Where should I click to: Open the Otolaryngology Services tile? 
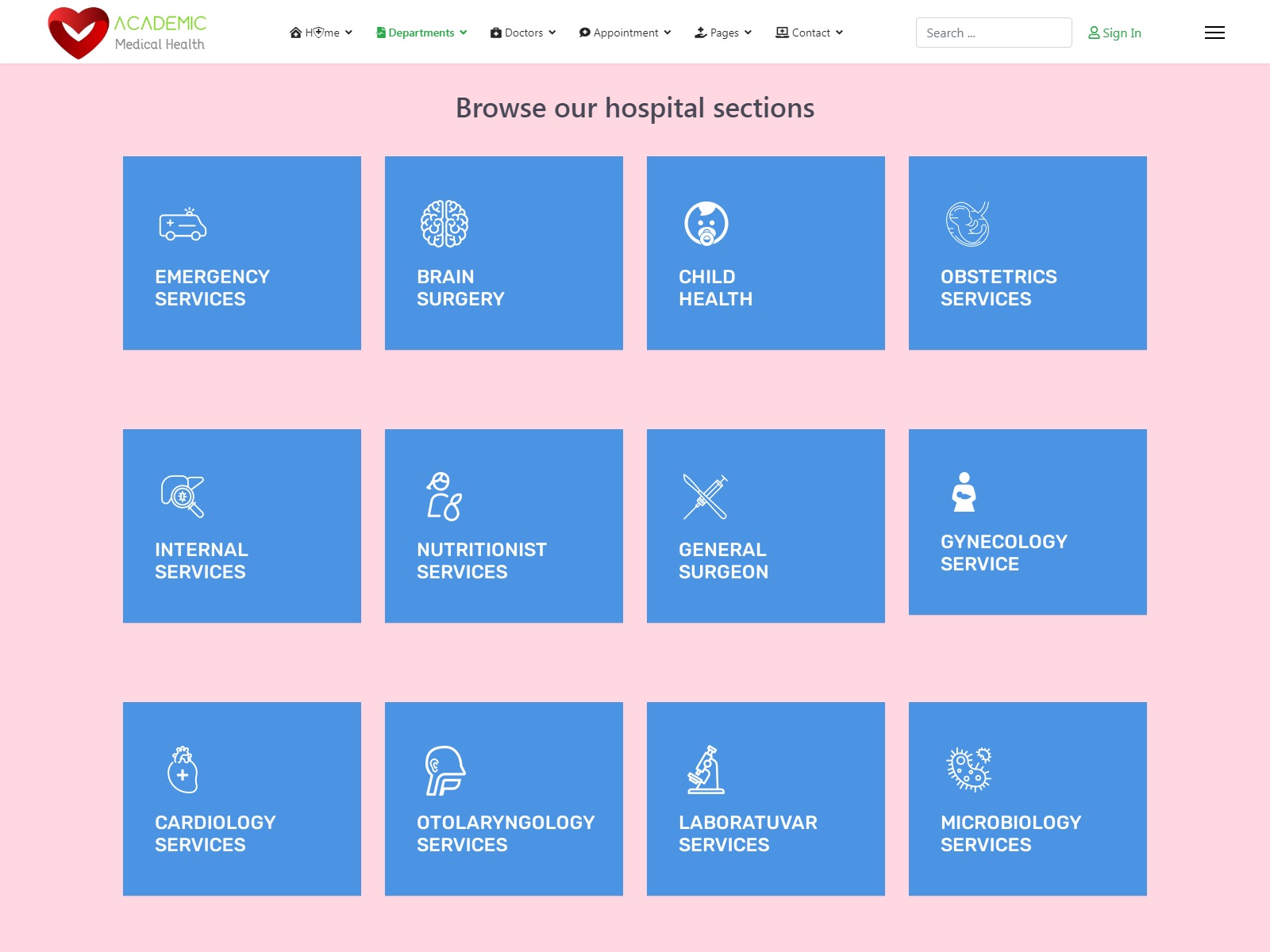[503, 798]
